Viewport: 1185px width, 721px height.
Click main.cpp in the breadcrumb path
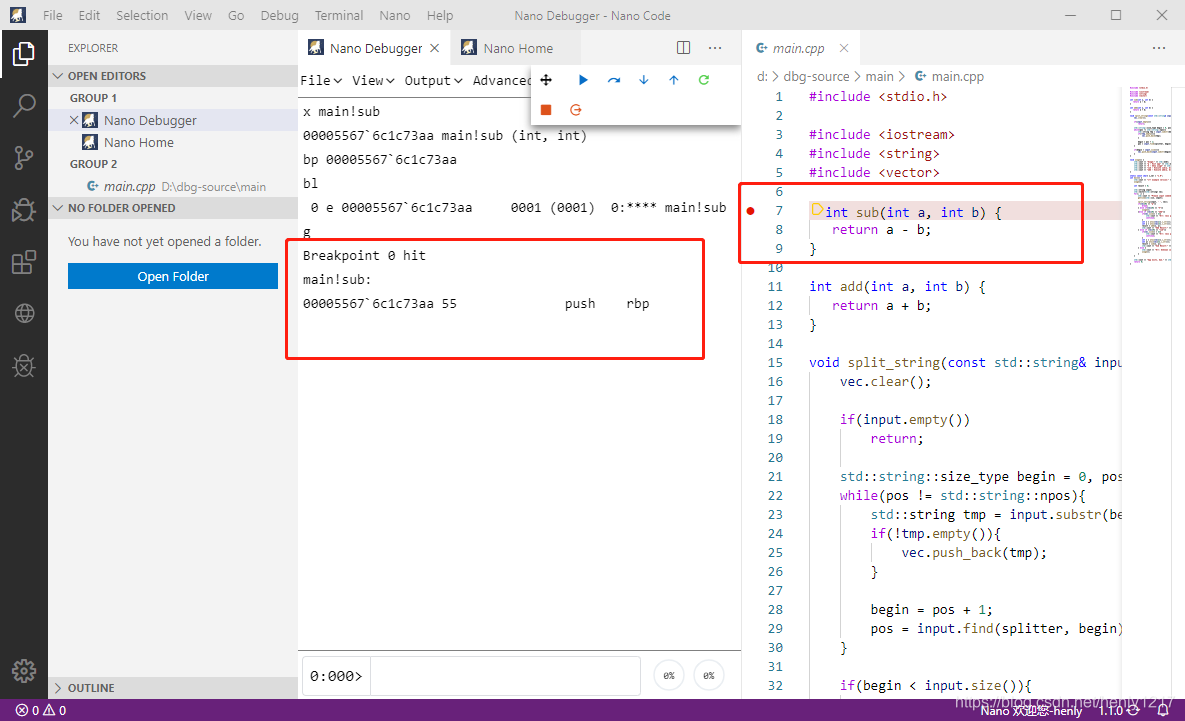point(949,76)
